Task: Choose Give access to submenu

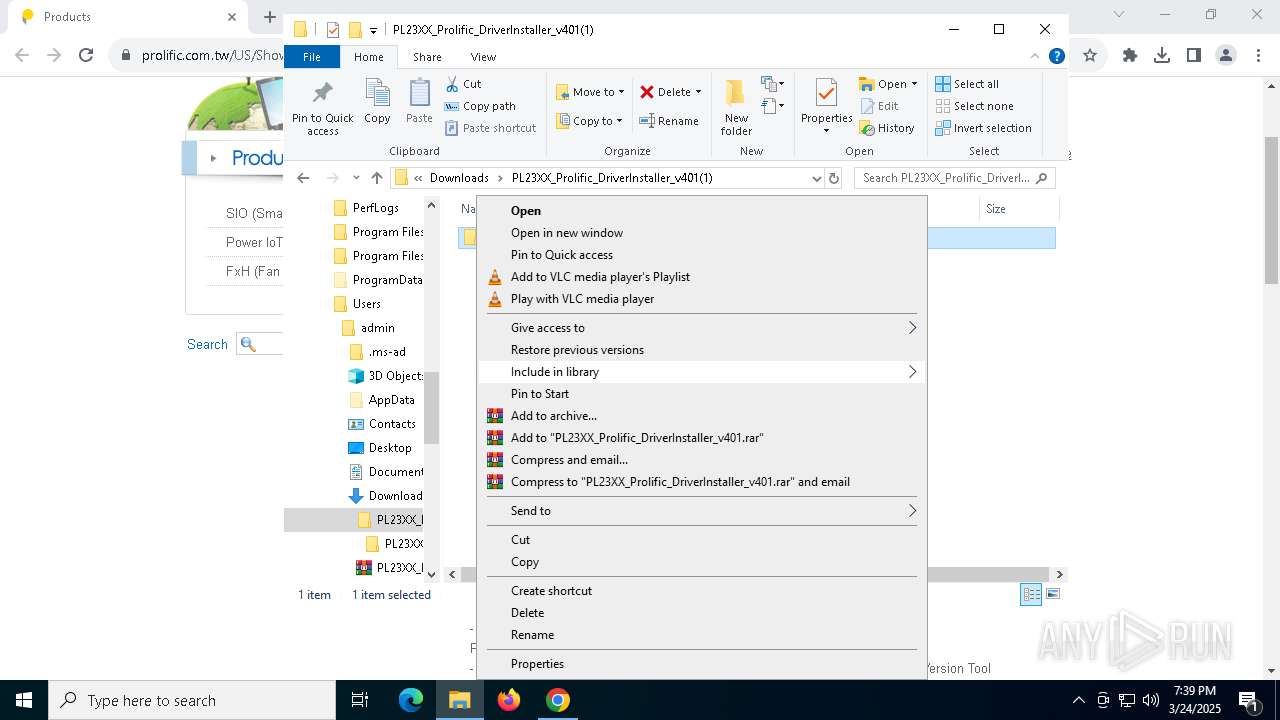Action: [x=702, y=328]
